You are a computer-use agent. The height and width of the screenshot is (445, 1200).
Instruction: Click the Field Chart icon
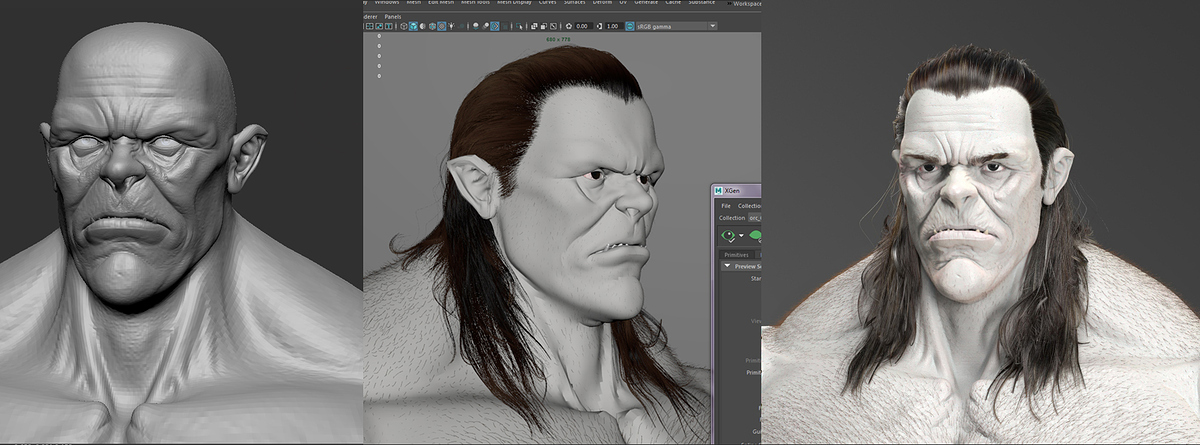pos(370,26)
